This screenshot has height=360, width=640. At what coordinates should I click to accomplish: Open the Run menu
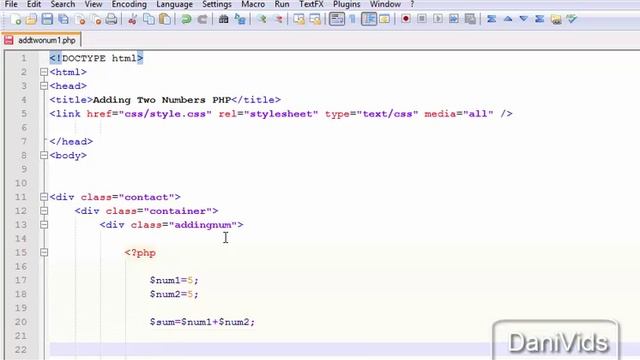coord(282,4)
